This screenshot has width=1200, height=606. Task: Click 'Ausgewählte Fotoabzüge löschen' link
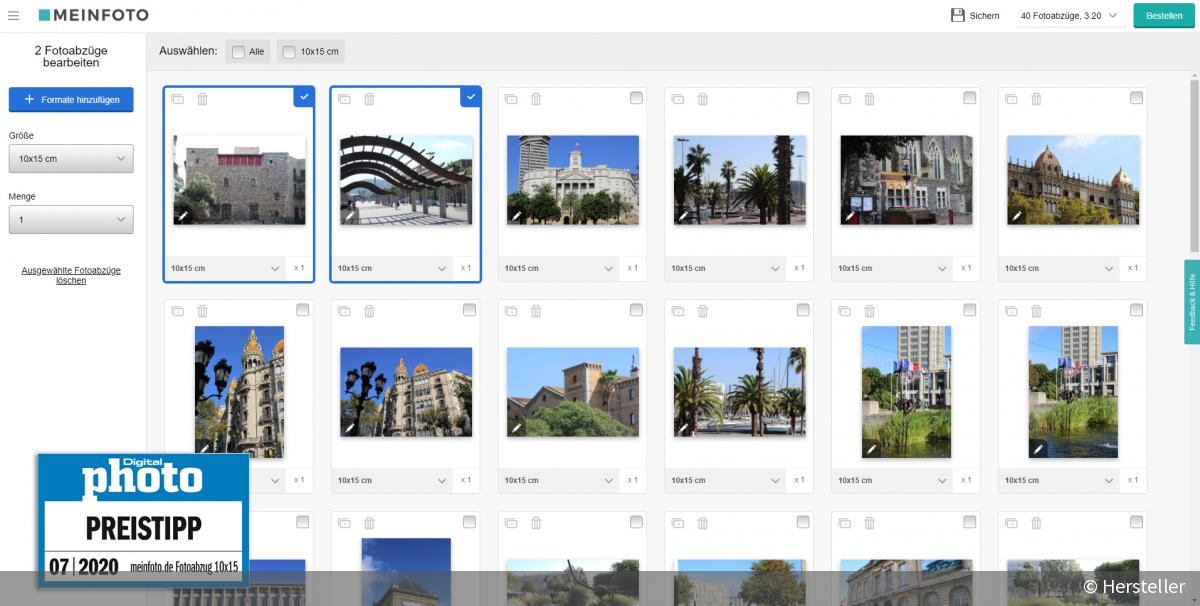[71, 275]
